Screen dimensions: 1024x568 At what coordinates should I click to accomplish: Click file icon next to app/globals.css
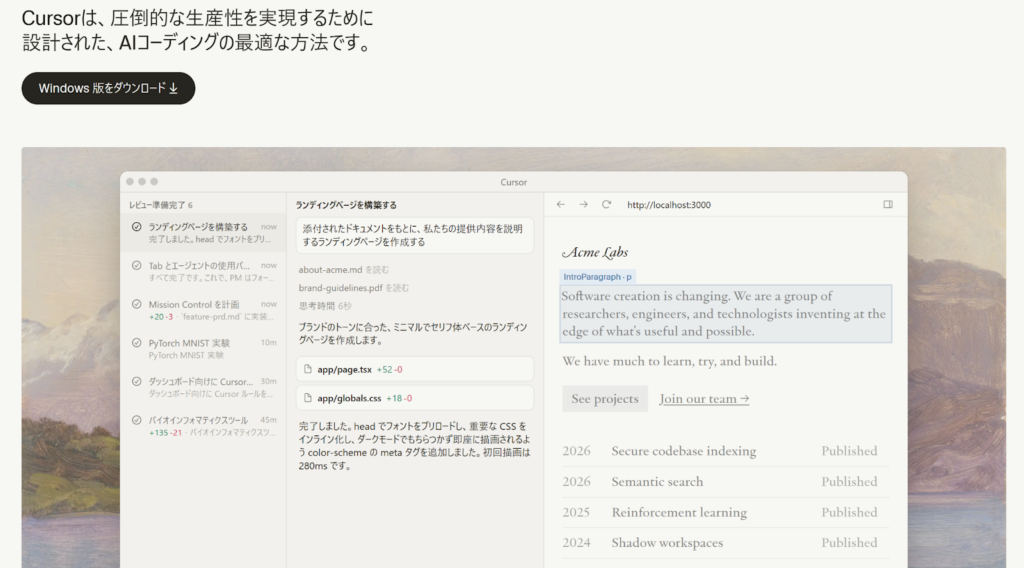308,398
